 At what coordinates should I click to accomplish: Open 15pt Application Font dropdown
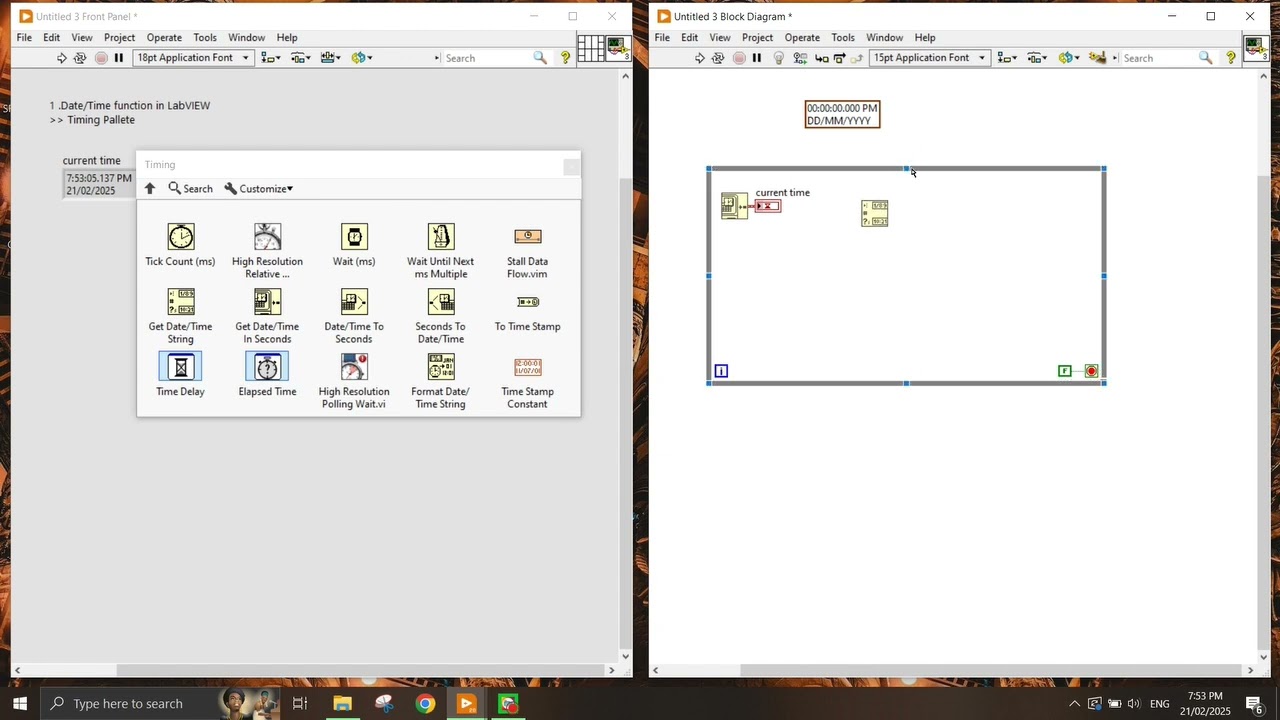pyautogui.click(x=930, y=58)
